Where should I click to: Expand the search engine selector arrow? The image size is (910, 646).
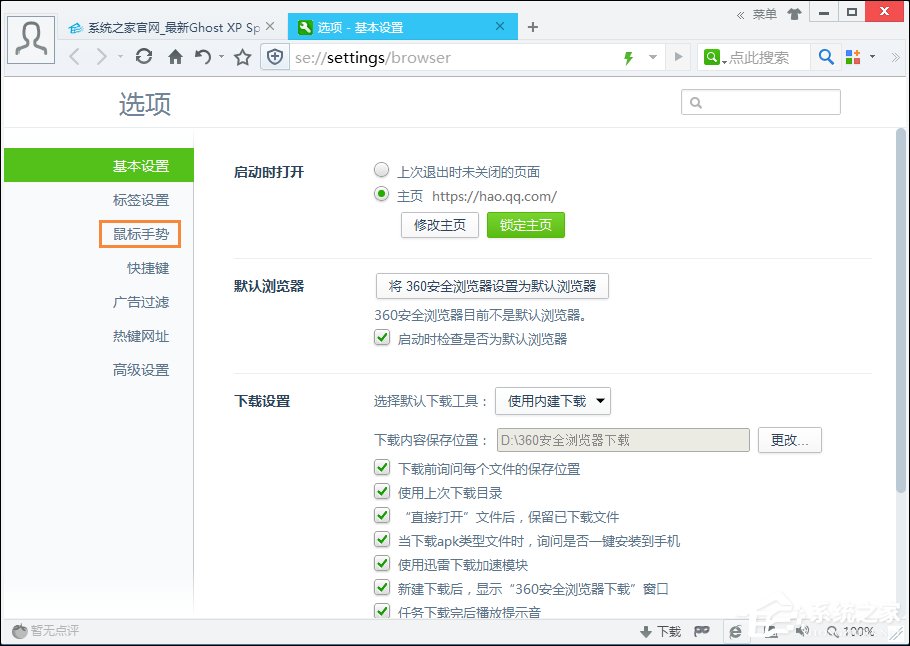pyautogui.click(x=725, y=60)
